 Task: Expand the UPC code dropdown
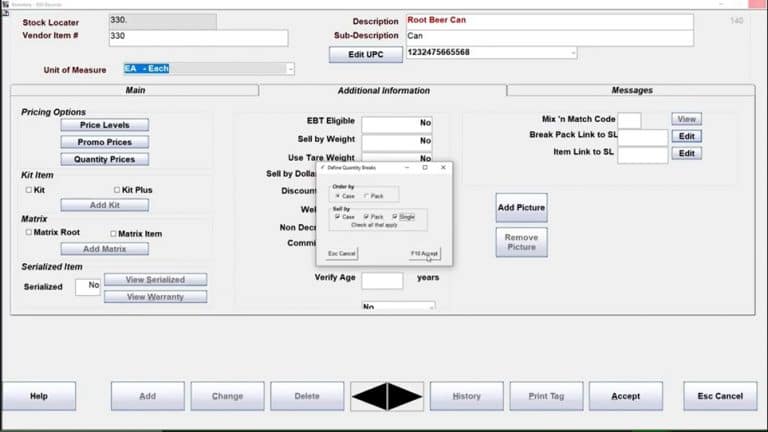(573, 53)
